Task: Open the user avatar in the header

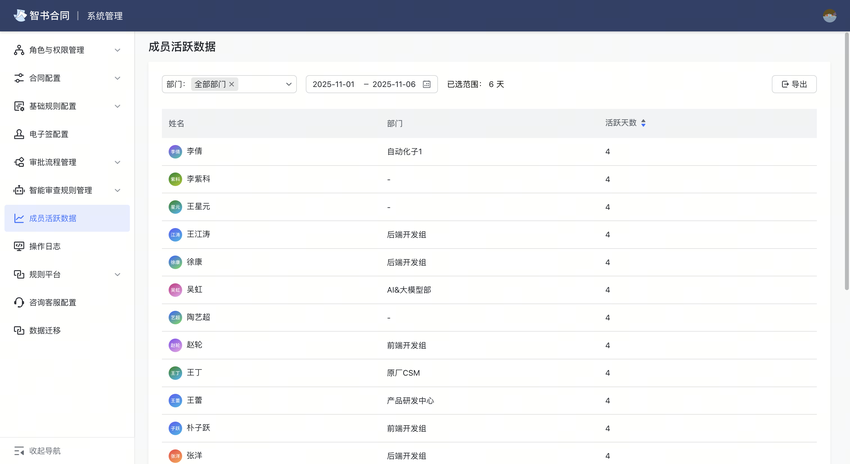Action: point(829,16)
